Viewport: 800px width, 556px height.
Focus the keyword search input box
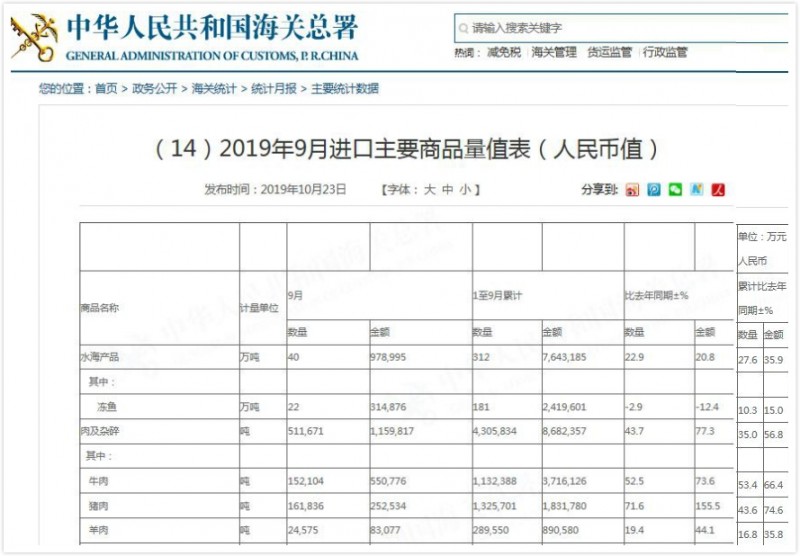tap(620, 29)
